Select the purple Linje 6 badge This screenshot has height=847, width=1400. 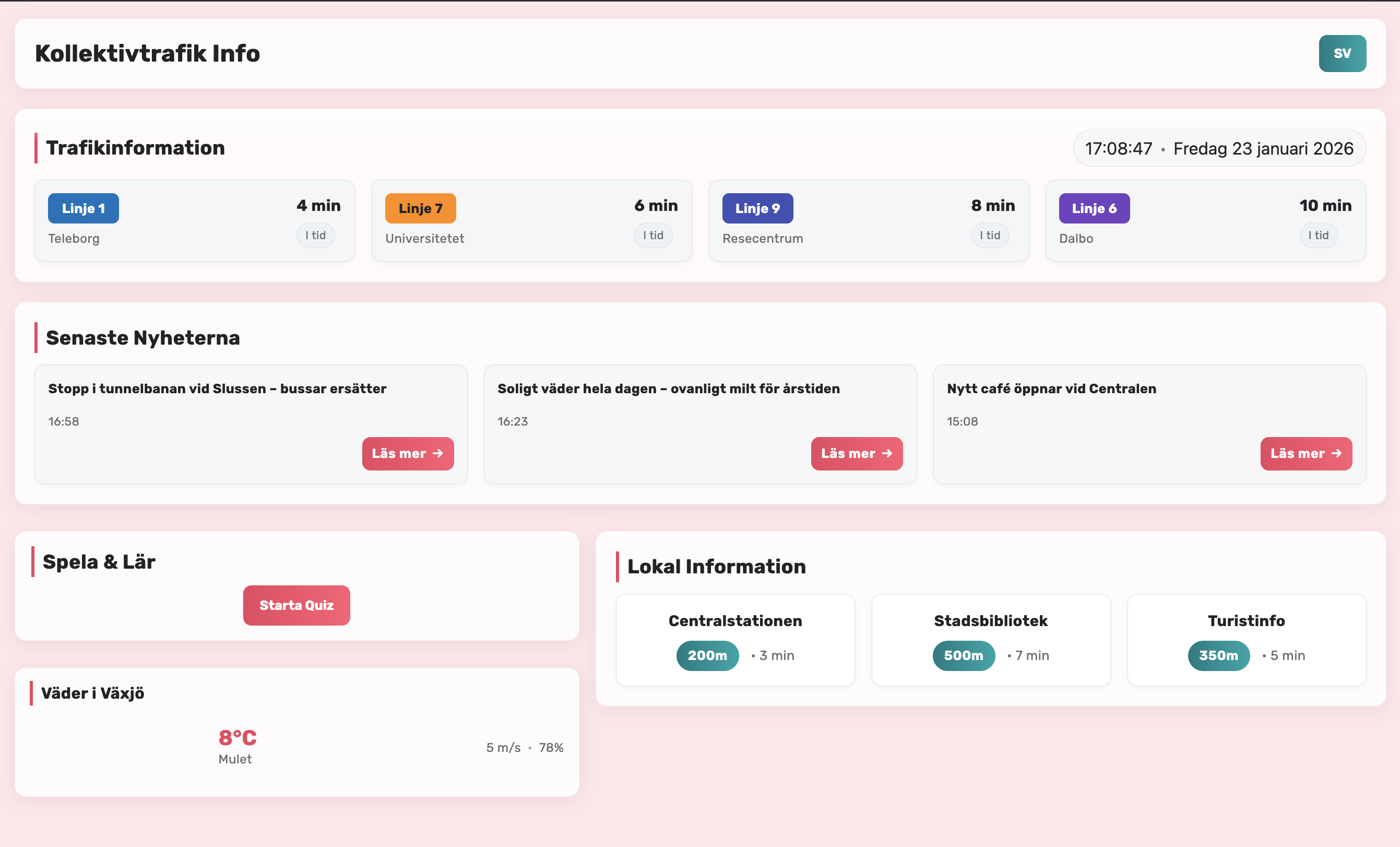(x=1094, y=208)
